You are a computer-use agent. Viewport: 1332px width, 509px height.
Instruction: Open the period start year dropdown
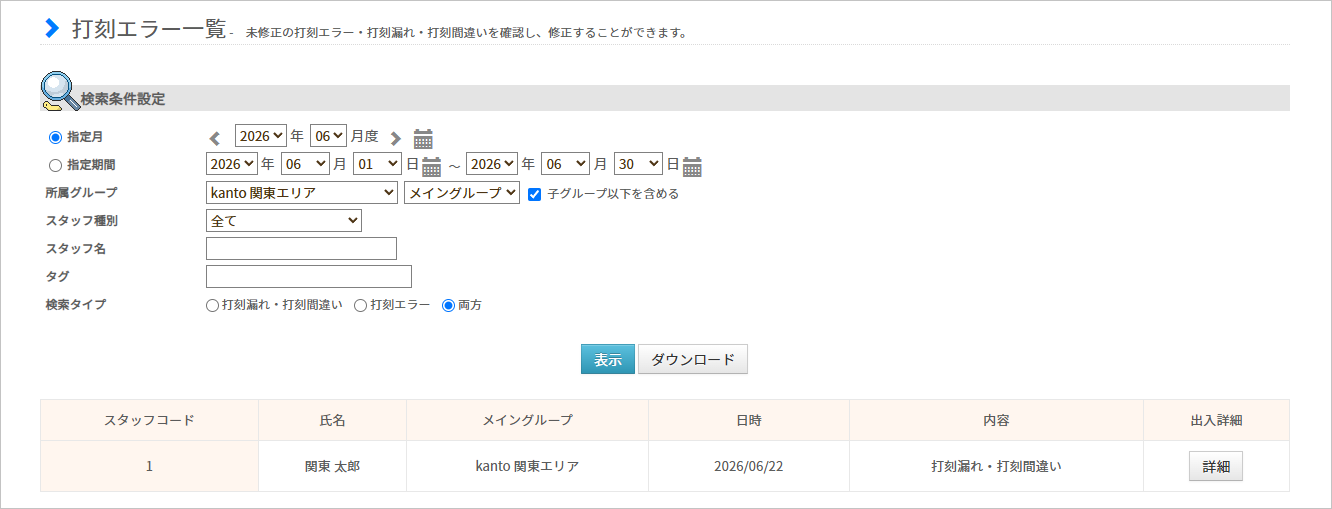pyautogui.click(x=232, y=163)
